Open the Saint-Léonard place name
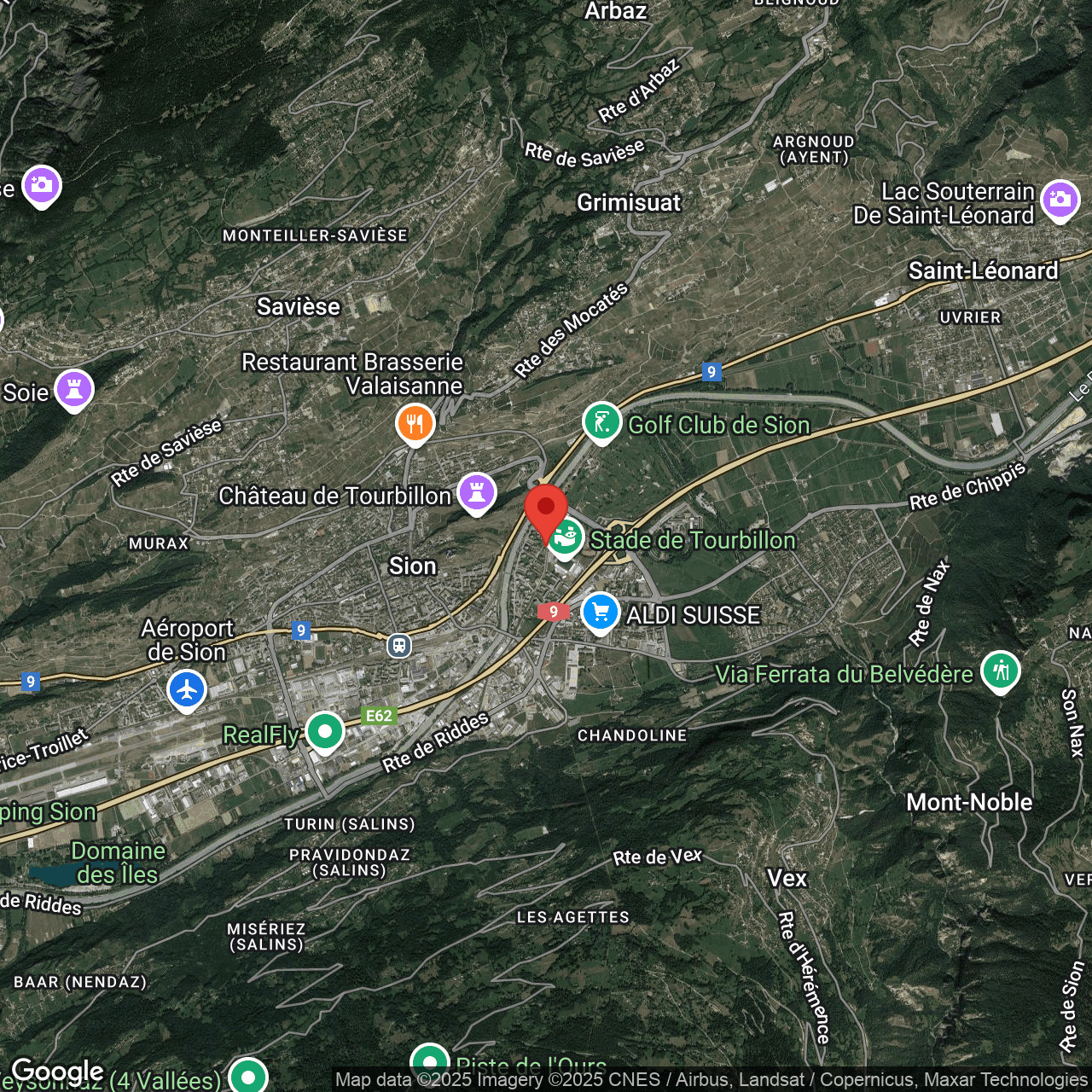This screenshot has width=1092, height=1092. pyautogui.click(x=983, y=271)
